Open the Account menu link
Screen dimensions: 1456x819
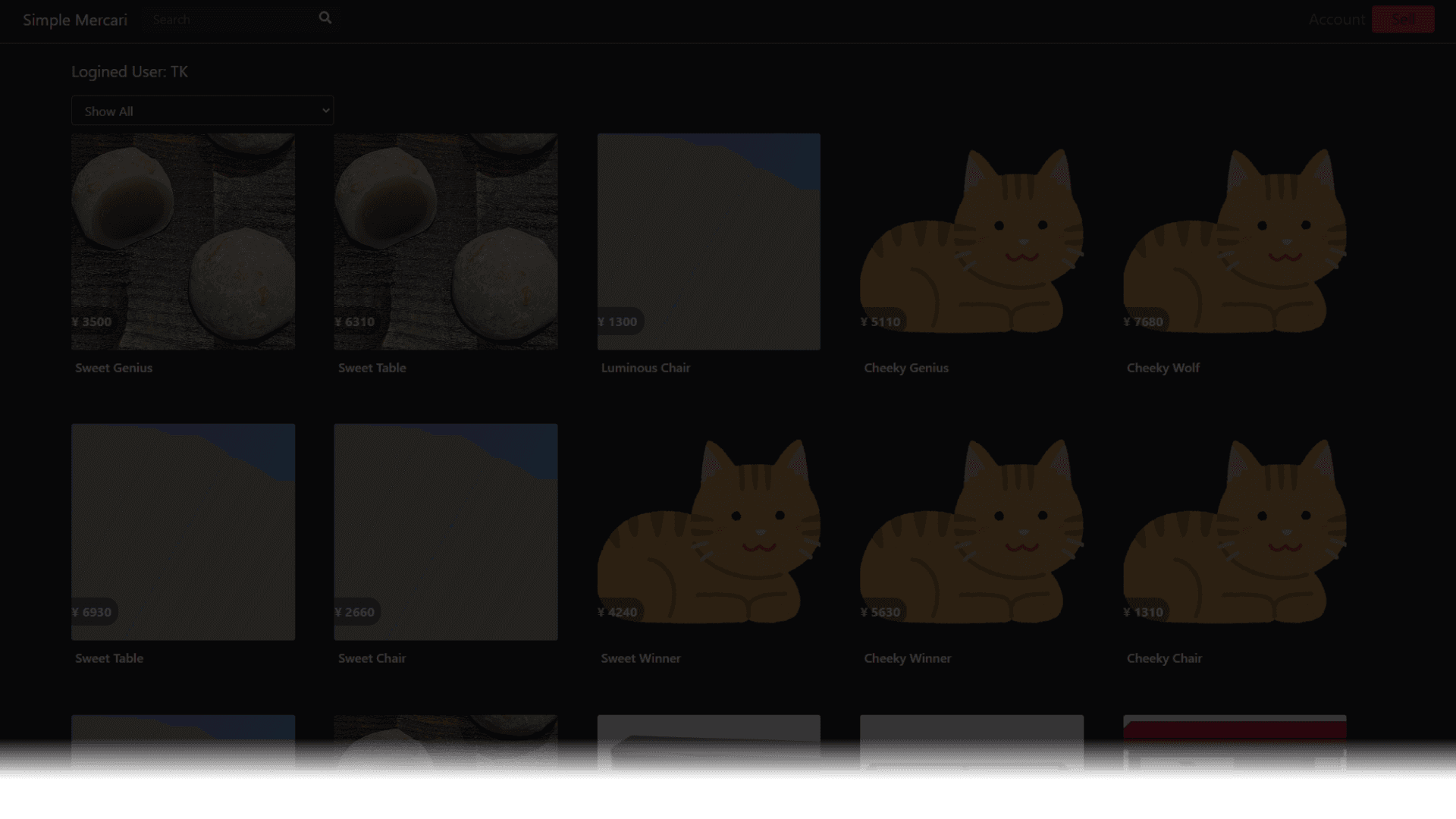[1336, 20]
